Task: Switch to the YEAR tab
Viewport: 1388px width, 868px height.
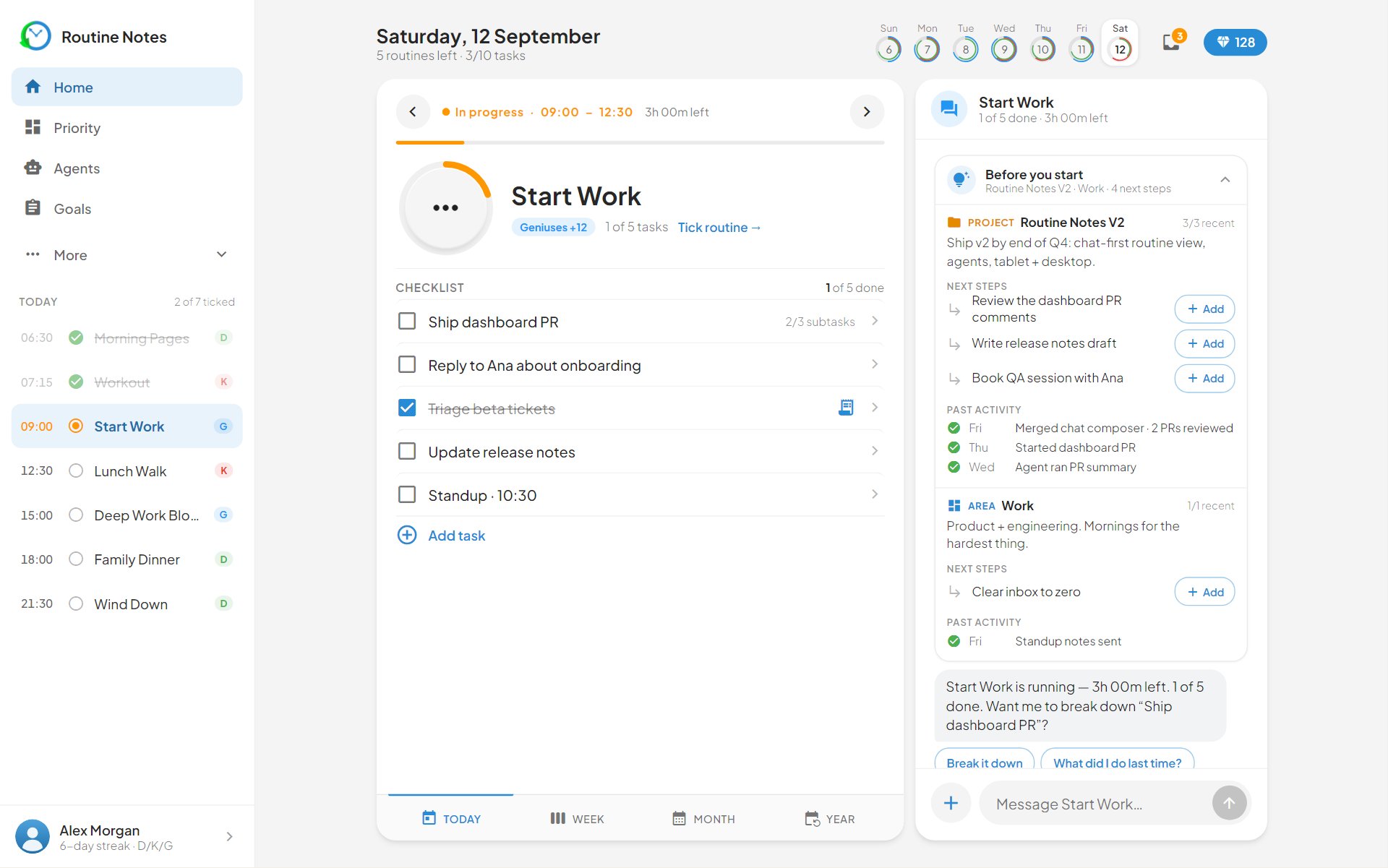Action: pyautogui.click(x=829, y=818)
